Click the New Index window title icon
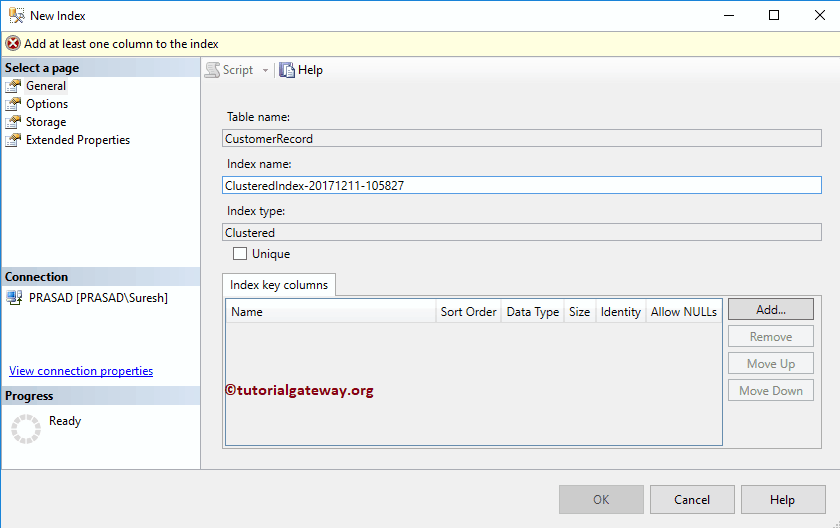This screenshot has height=528, width=840. point(17,16)
